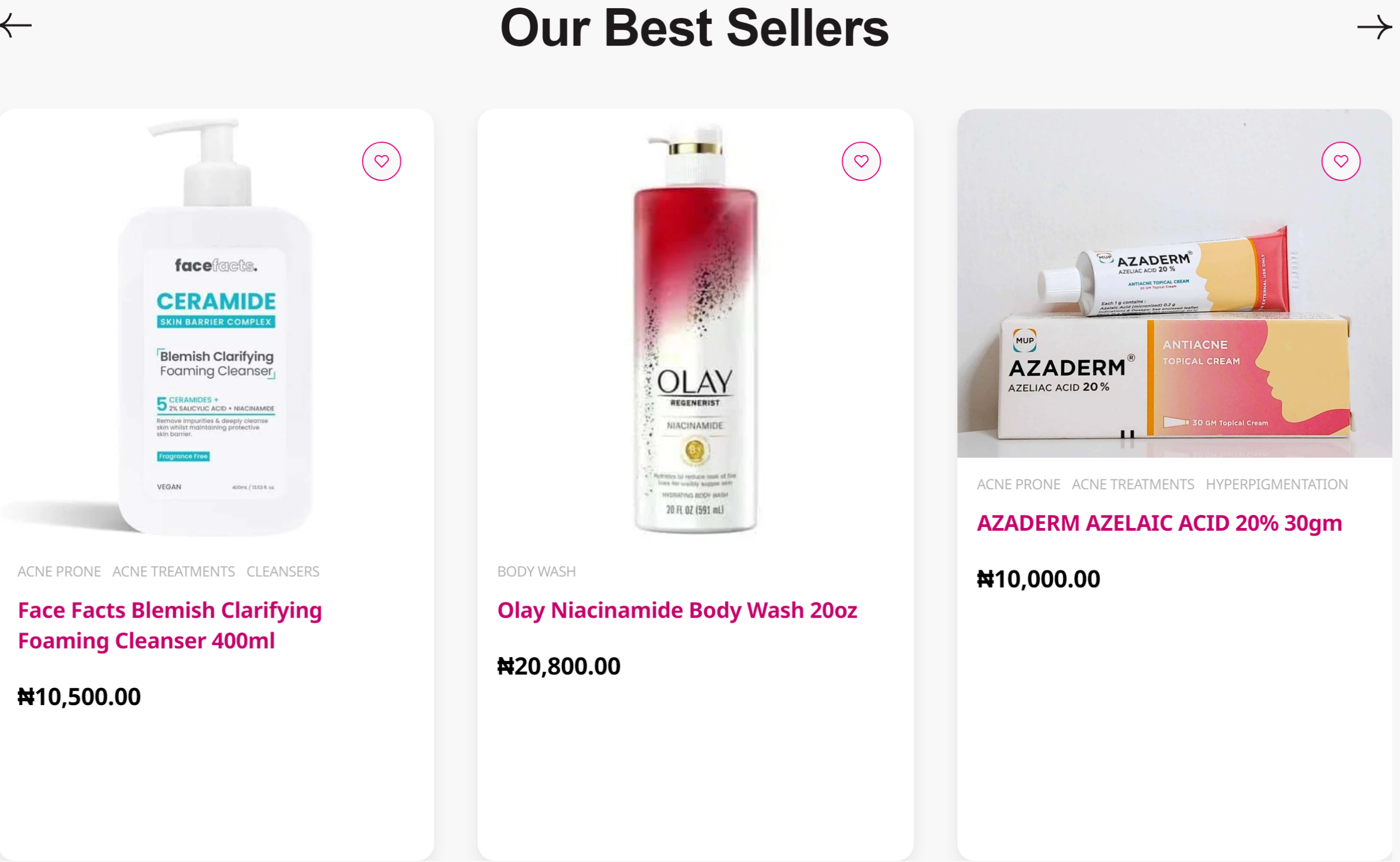The width and height of the screenshot is (1400, 862).
Task: Open the HYPERPIGMENTATION category link
Action: (1276, 484)
